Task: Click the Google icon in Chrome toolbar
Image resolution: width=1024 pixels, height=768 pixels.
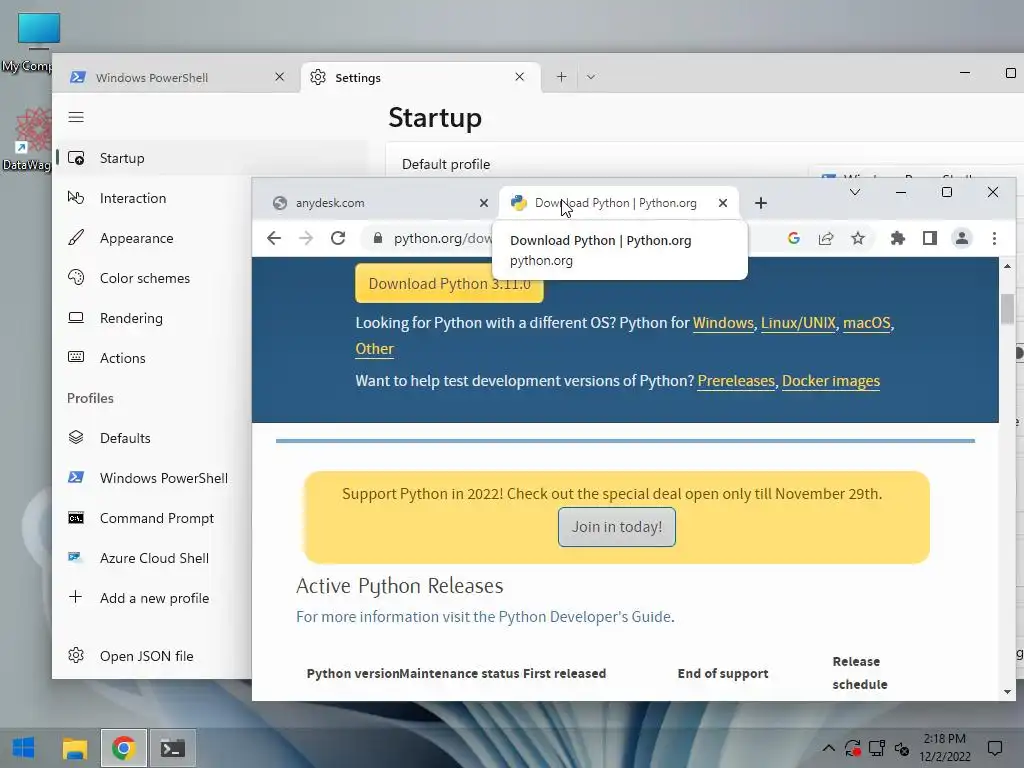Action: pos(793,238)
